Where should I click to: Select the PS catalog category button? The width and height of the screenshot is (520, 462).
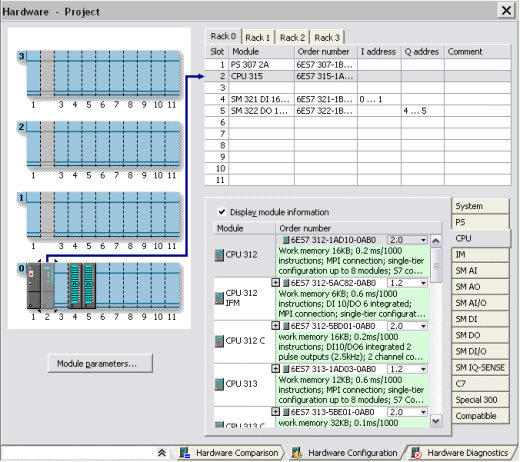[480, 222]
